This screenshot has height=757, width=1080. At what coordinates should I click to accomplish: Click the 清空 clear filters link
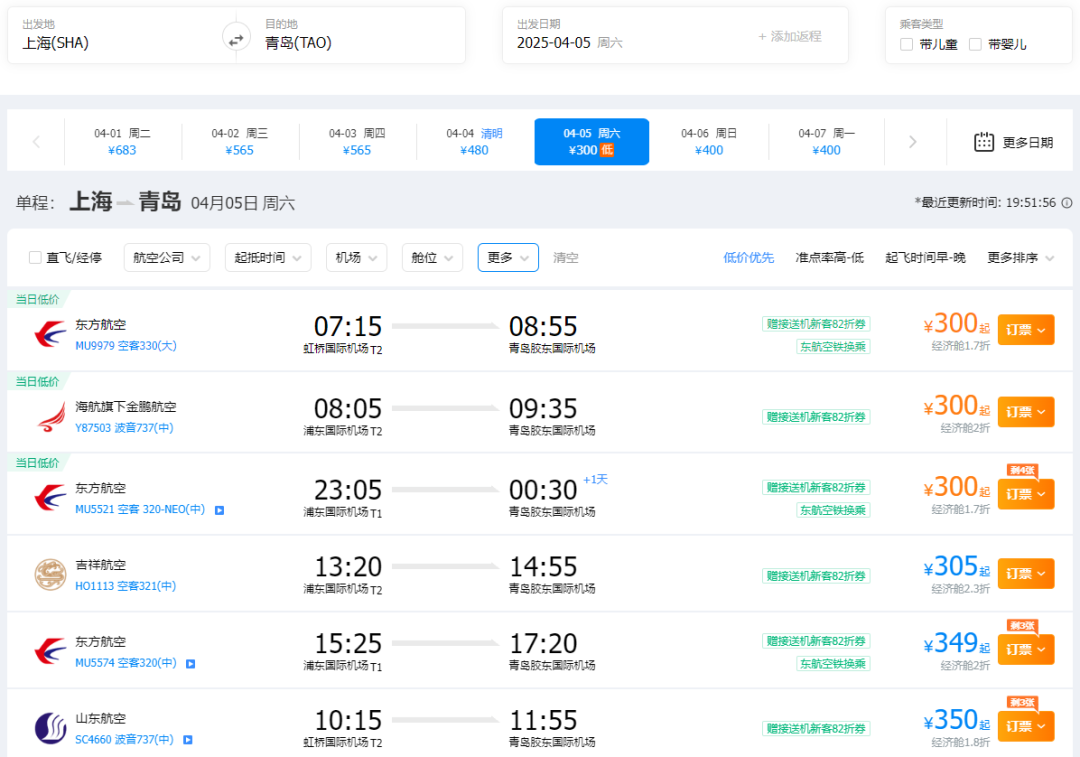click(566, 258)
